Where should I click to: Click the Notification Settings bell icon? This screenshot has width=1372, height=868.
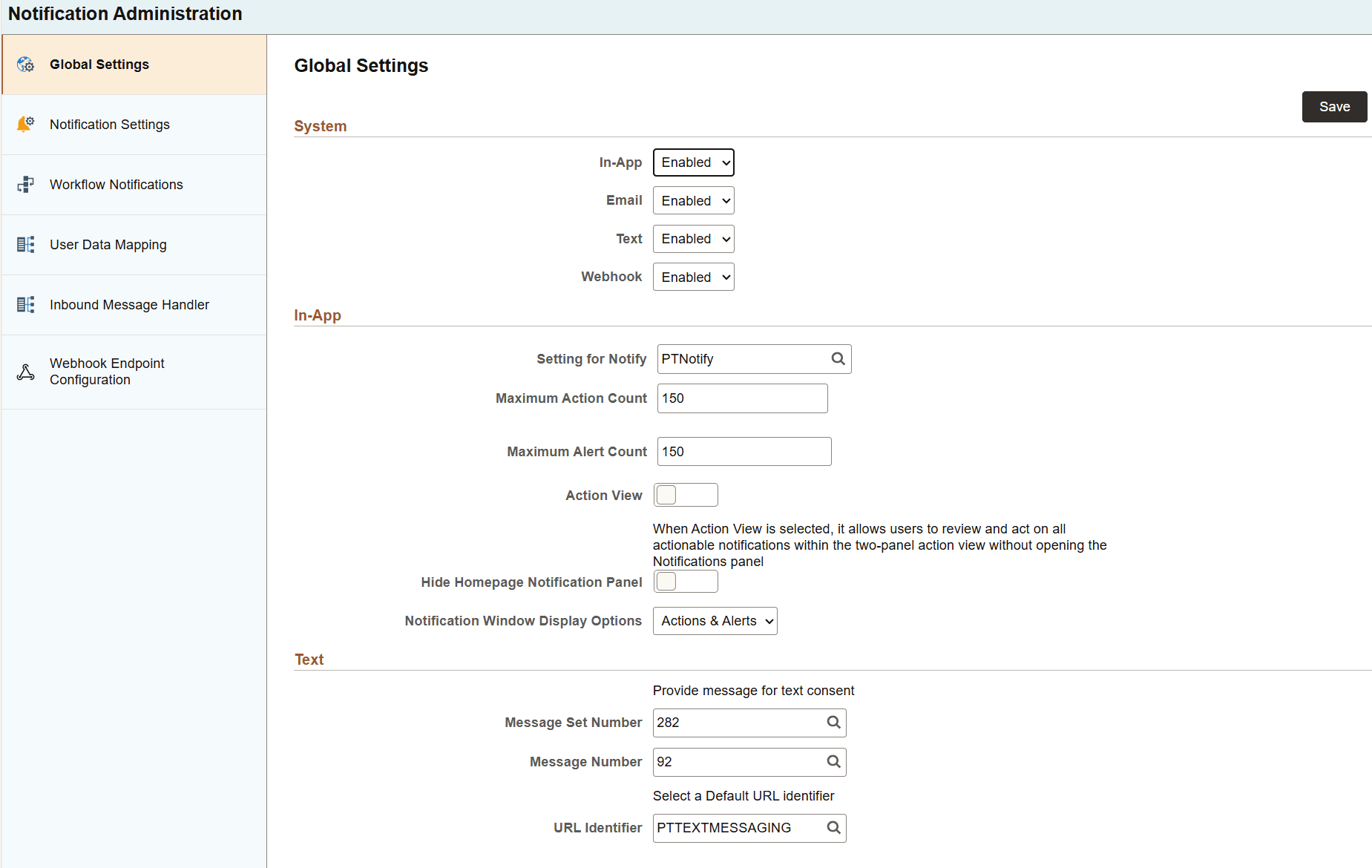pos(25,124)
